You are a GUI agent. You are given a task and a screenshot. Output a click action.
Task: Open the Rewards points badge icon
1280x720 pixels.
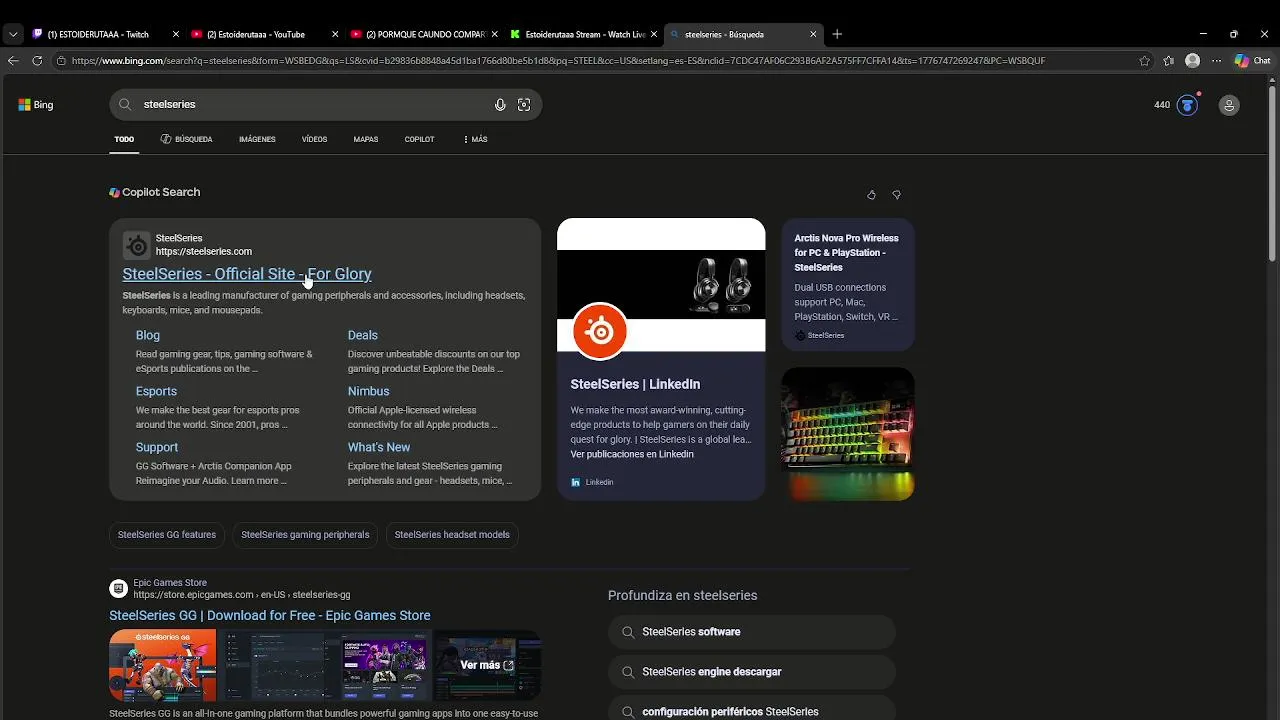point(1187,105)
